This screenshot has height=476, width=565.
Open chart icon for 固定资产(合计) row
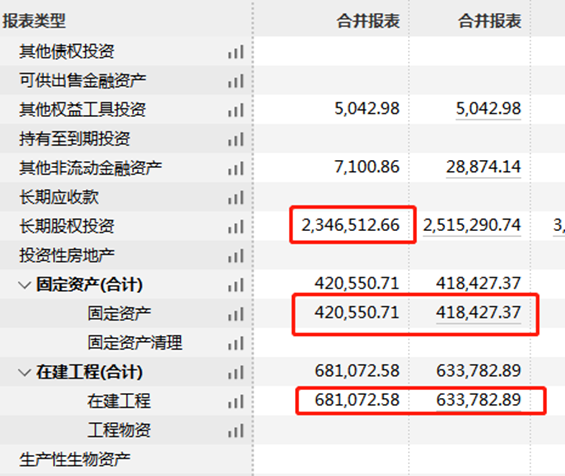236,285
